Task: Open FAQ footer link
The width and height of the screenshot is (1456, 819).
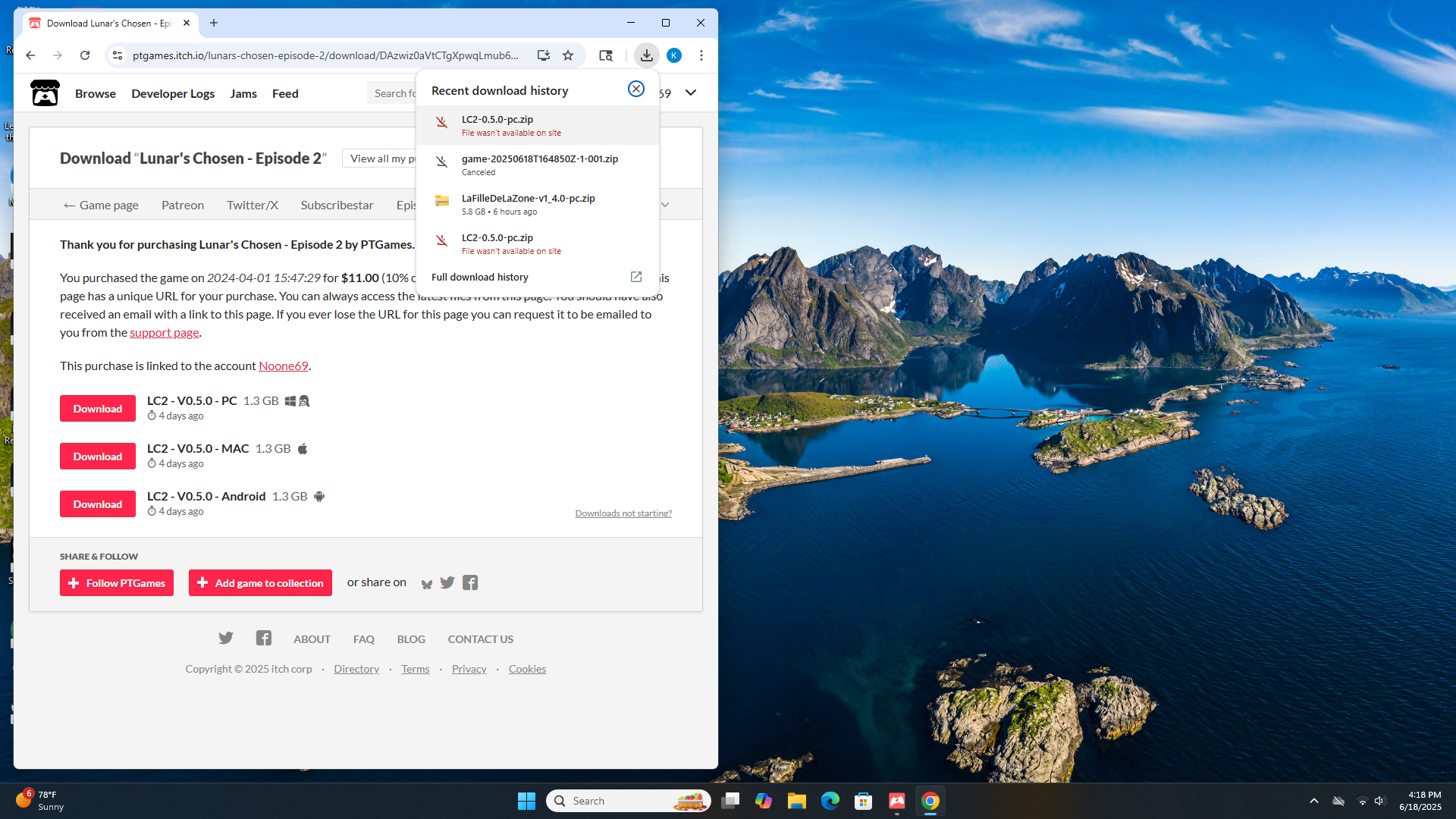Action: coord(364,639)
